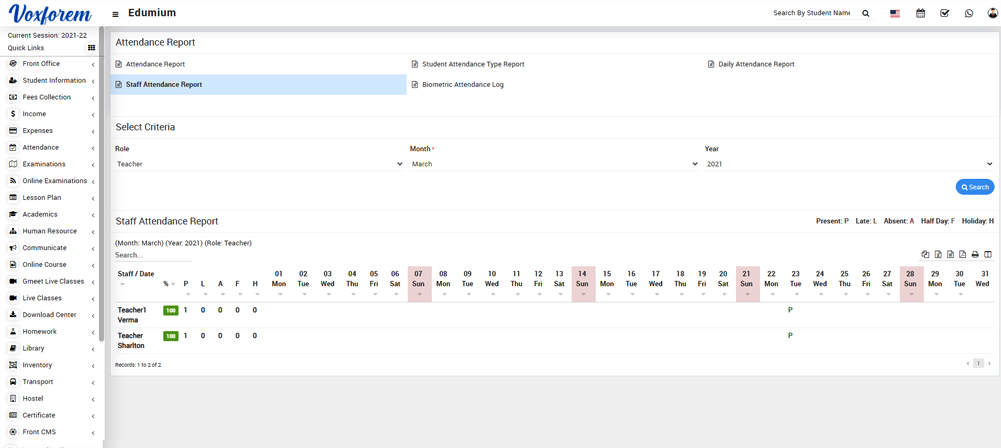Open the Year dropdown
Image resolution: width=1001 pixels, height=448 pixels.
tap(849, 164)
